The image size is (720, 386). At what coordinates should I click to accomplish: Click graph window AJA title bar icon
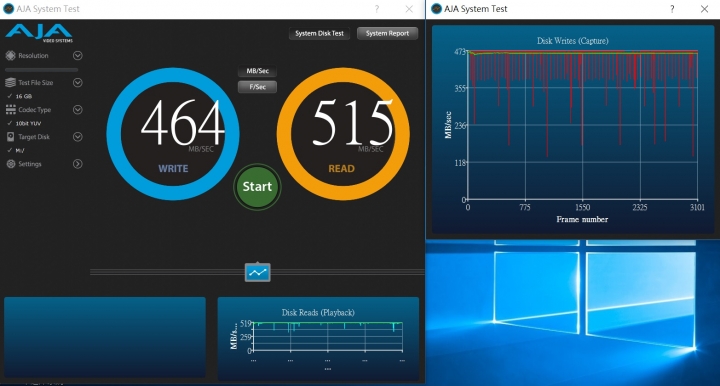coord(436,9)
